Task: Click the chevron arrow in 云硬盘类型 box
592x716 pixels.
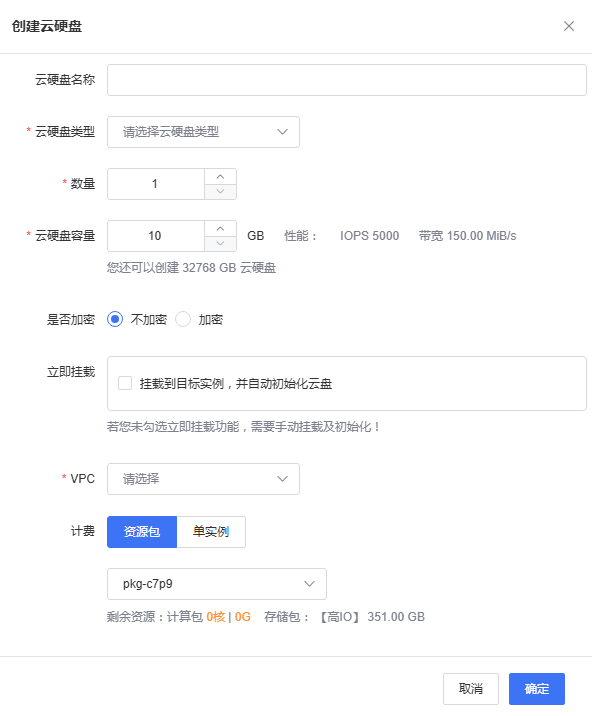Action: 283,132
